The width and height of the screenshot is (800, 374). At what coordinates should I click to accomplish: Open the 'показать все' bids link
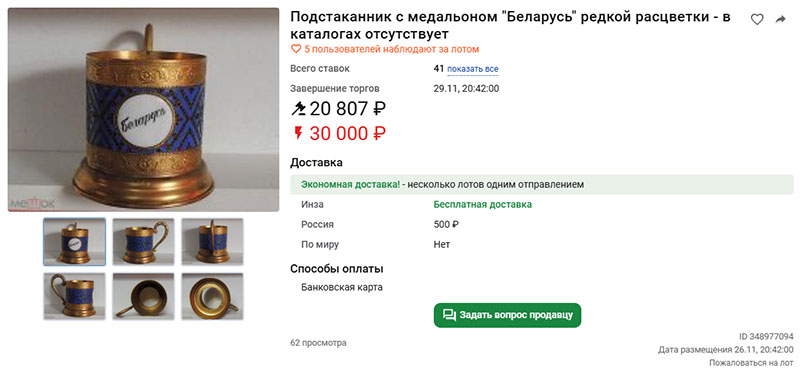coord(473,69)
